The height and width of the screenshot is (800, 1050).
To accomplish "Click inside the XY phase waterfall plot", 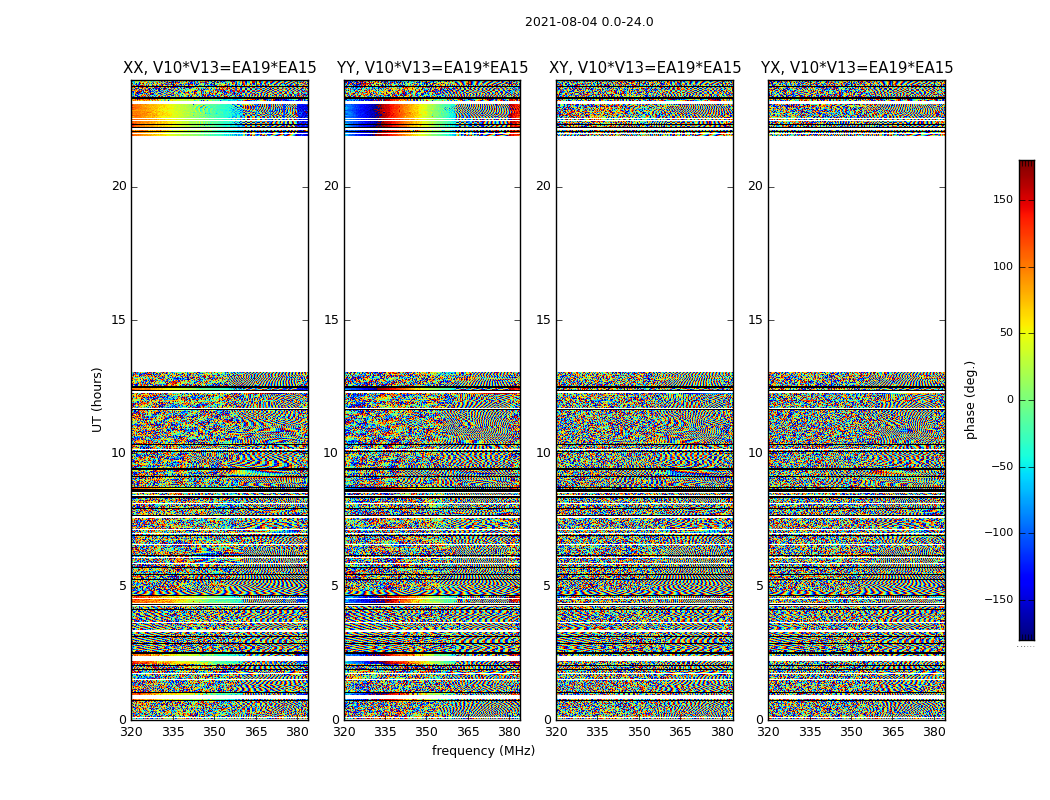I will pyautogui.click(x=645, y=400).
